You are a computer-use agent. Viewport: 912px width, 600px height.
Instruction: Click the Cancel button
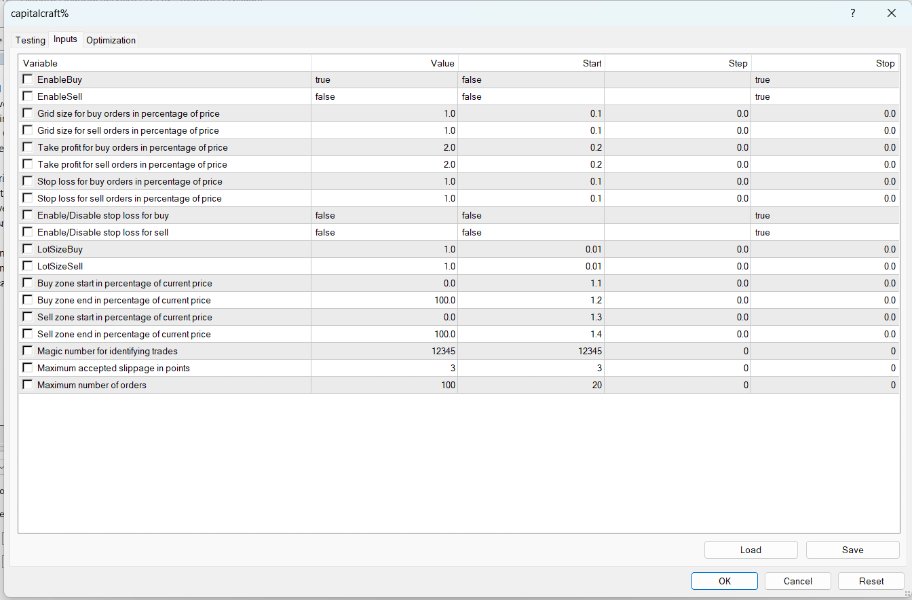tap(797, 581)
